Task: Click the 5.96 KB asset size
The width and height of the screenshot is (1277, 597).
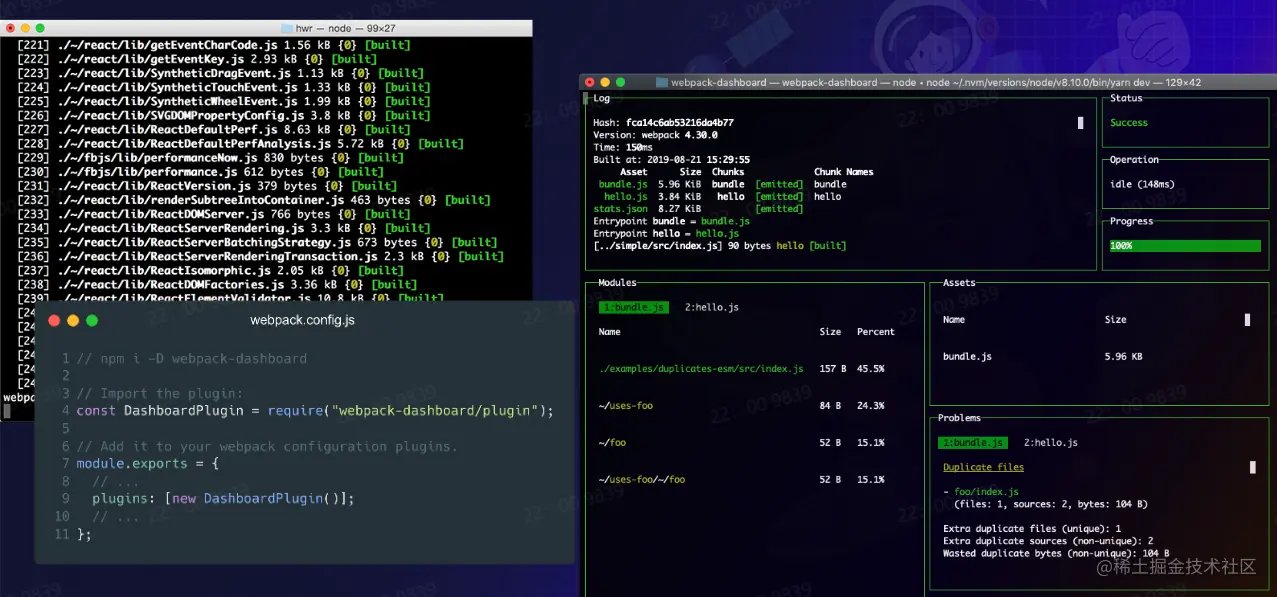Action: [x=1124, y=356]
